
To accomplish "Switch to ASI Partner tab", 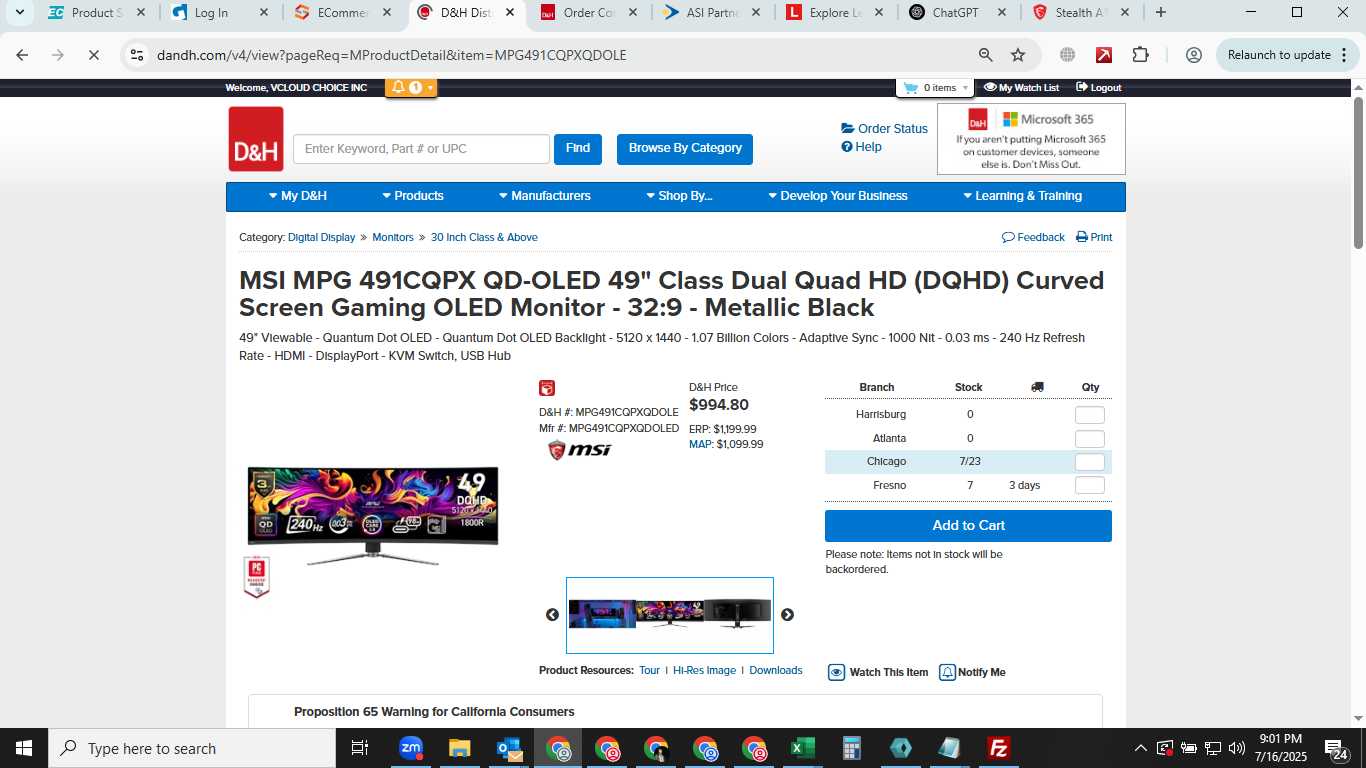I will click(712, 13).
